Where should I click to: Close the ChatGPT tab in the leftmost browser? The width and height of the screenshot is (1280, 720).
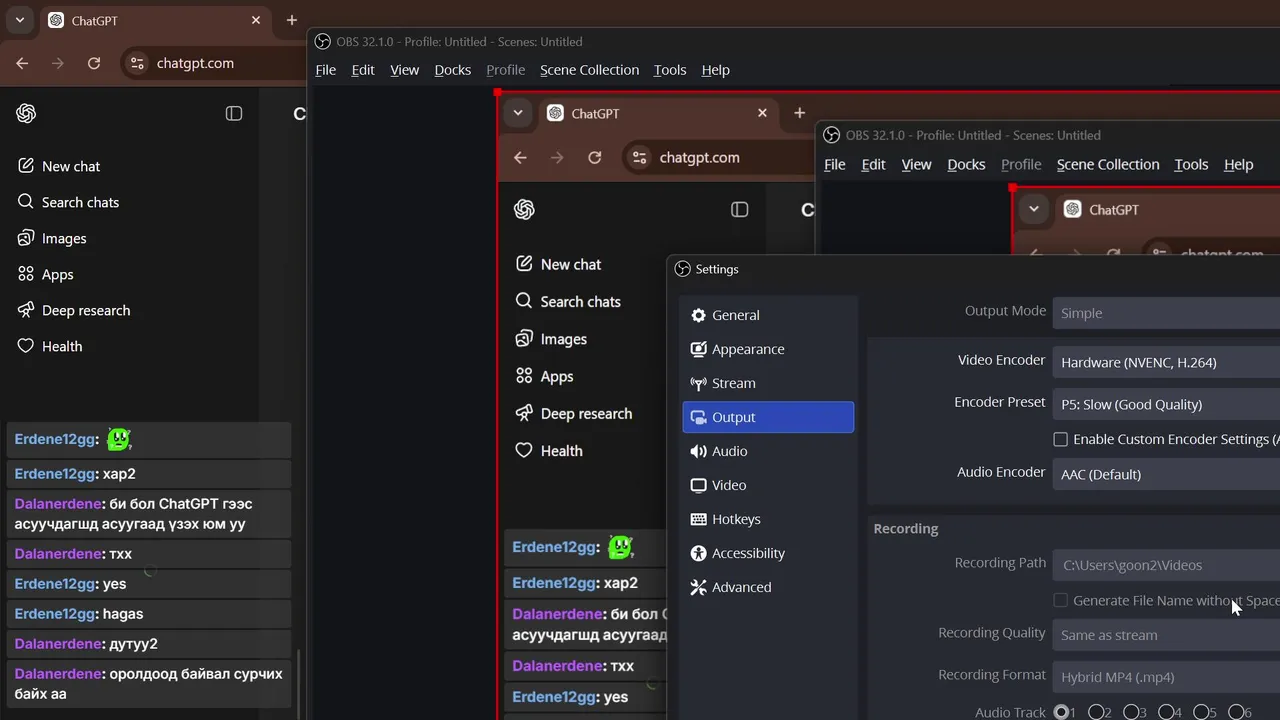(256, 20)
